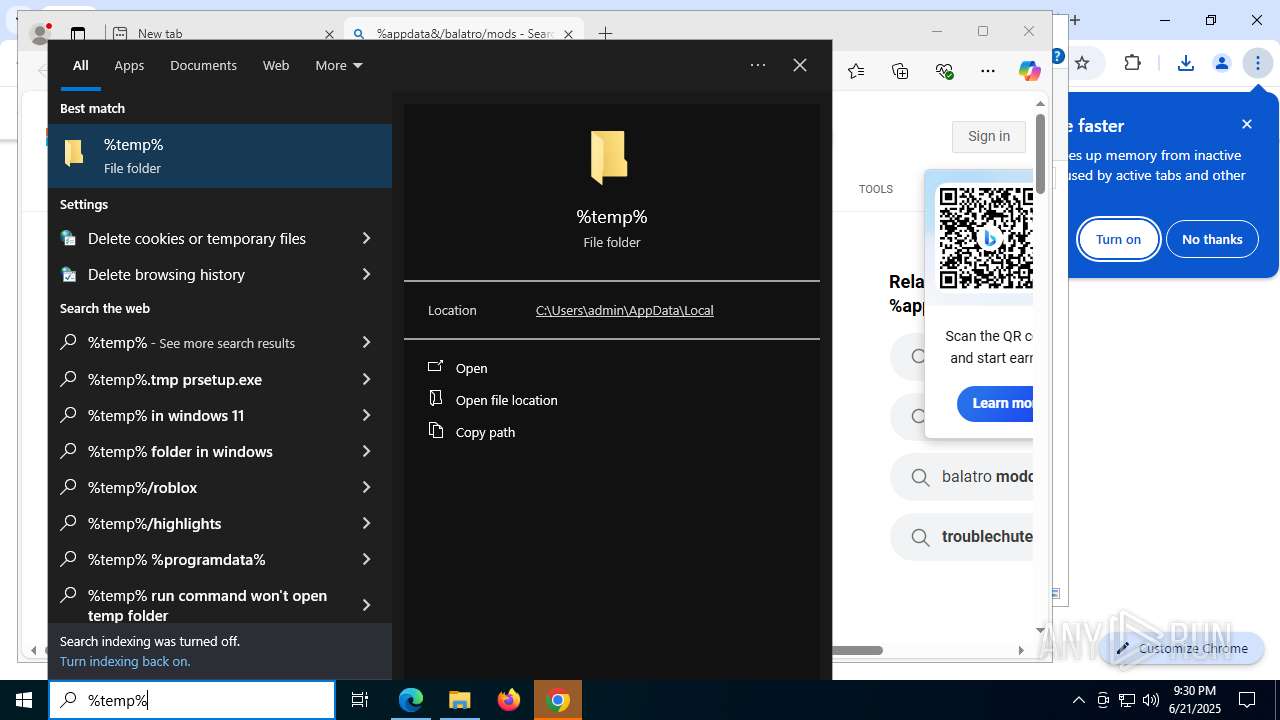
Task: Bookmark page with Chrome star icon
Action: pos(1082,63)
